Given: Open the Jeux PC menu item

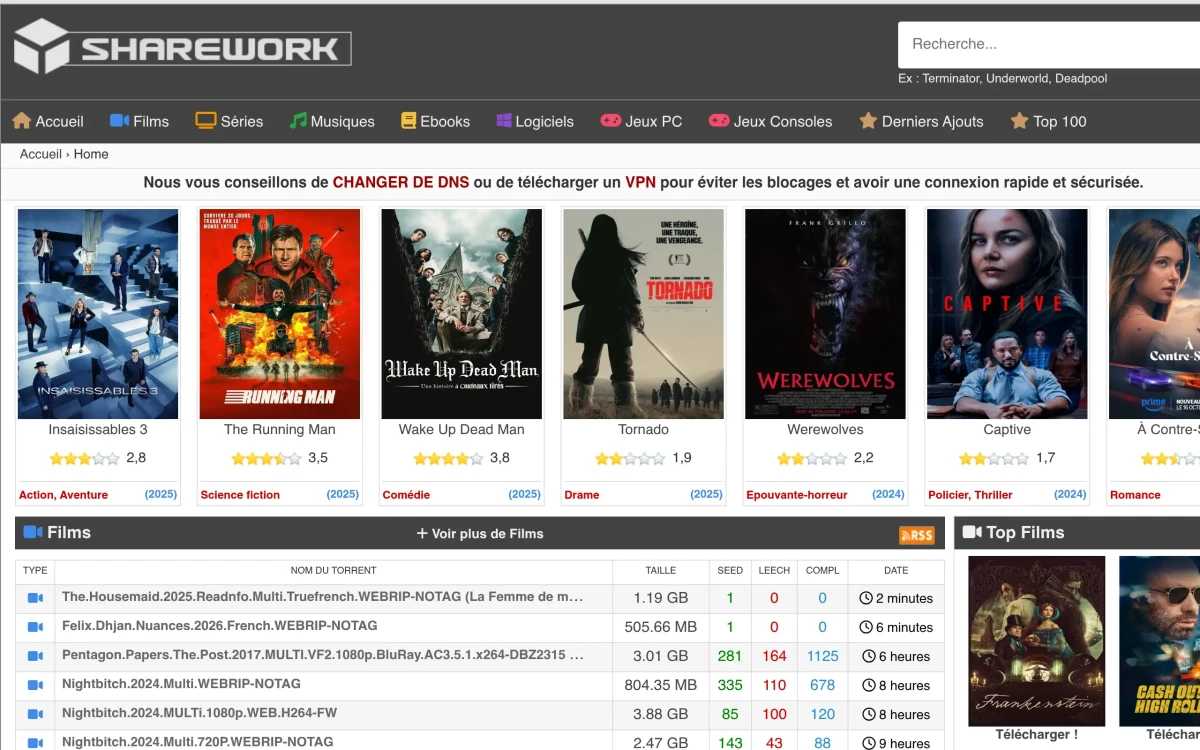Looking at the screenshot, I should pos(641,121).
